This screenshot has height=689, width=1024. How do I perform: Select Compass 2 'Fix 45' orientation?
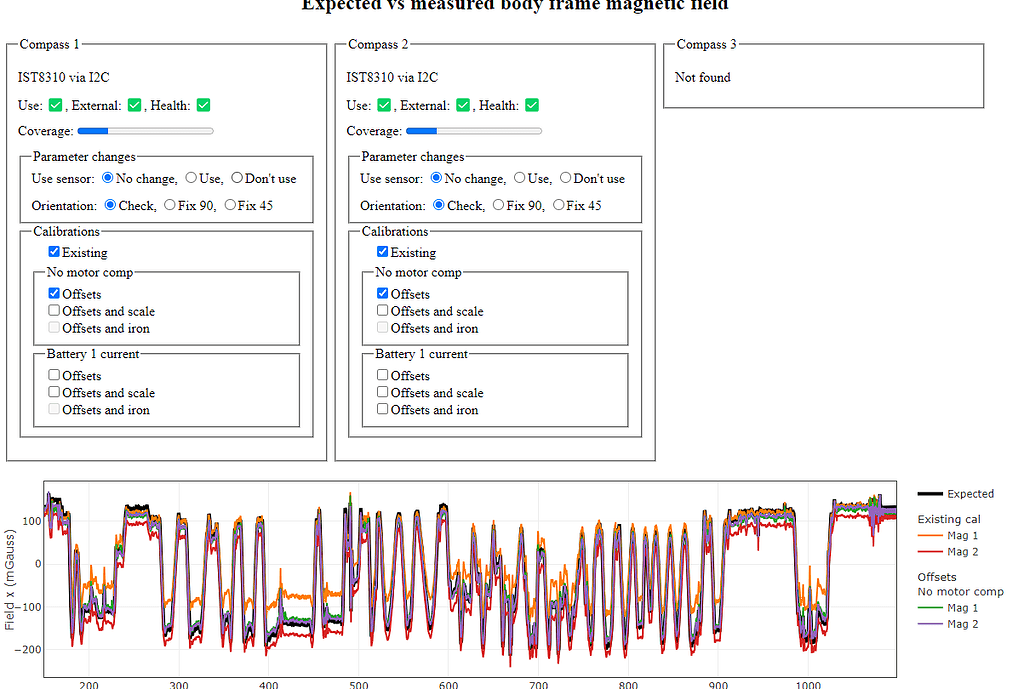(x=558, y=205)
